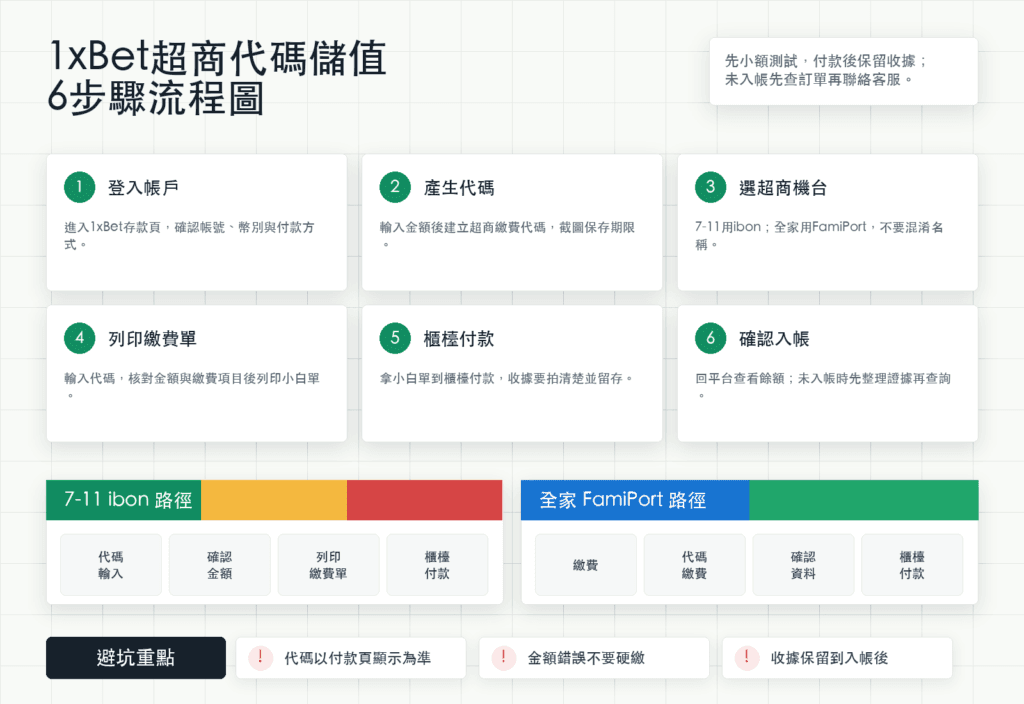
Task: Select 櫃檯付款 box under FamiPort path
Action: pos(912,565)
